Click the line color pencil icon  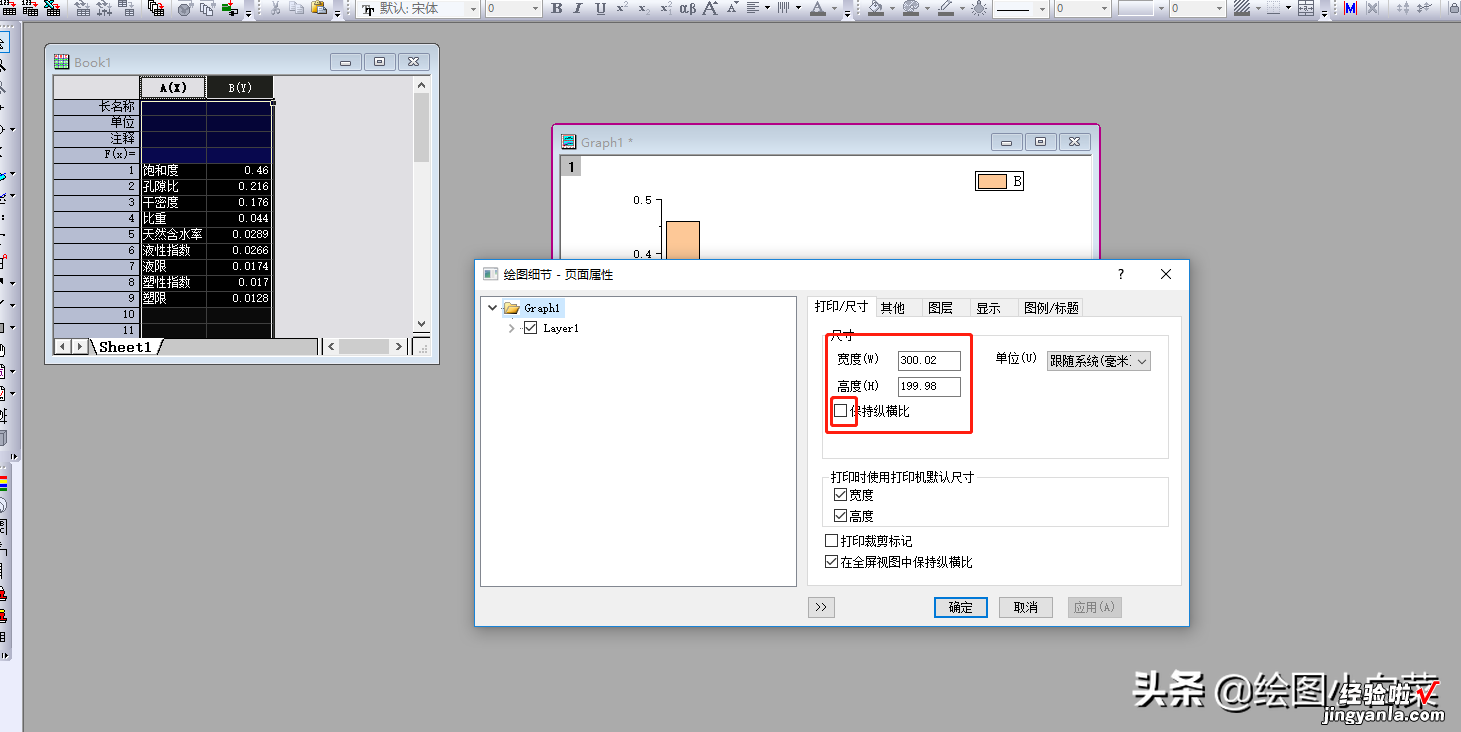coord(946,8)
